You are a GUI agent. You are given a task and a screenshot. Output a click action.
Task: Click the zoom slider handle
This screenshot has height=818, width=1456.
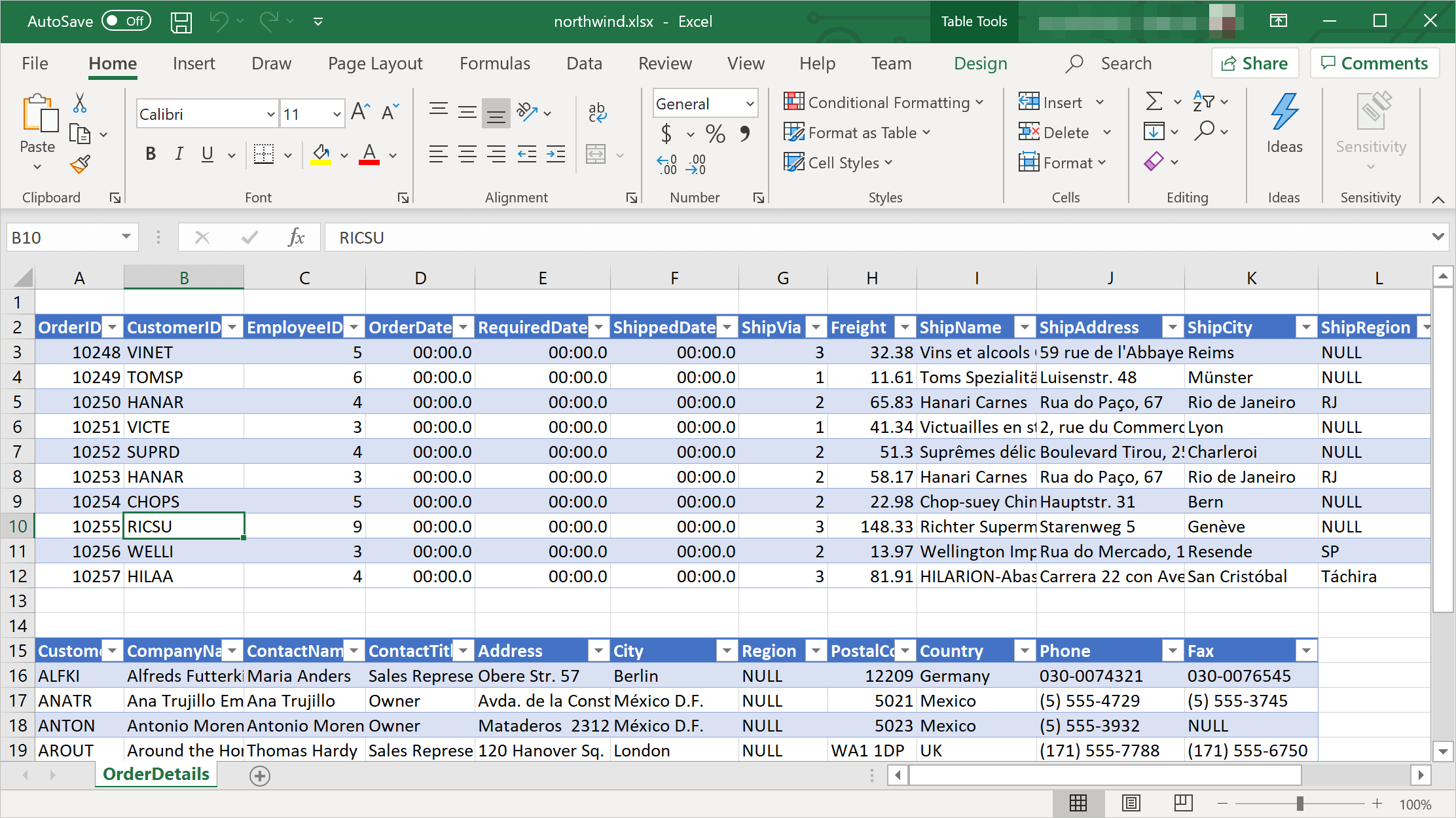point(1300,803)
